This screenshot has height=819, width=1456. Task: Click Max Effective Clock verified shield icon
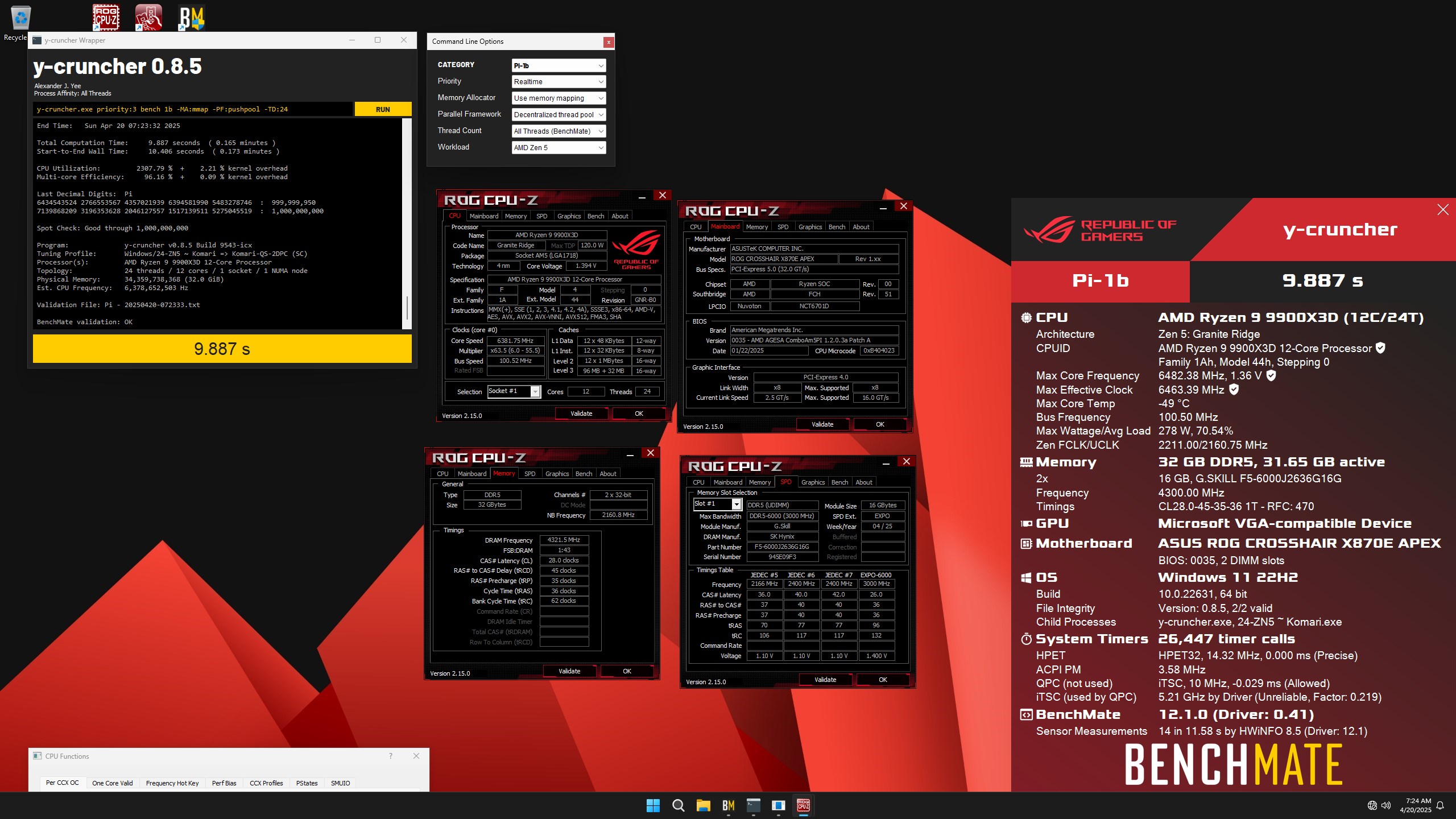1234,389
